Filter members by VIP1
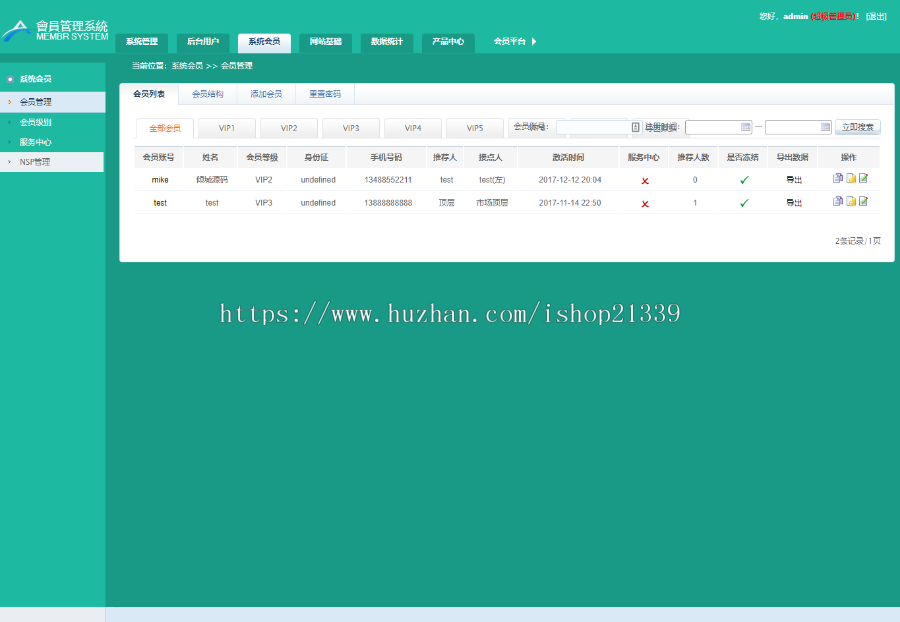900x622 pixels. coord(227,128)
